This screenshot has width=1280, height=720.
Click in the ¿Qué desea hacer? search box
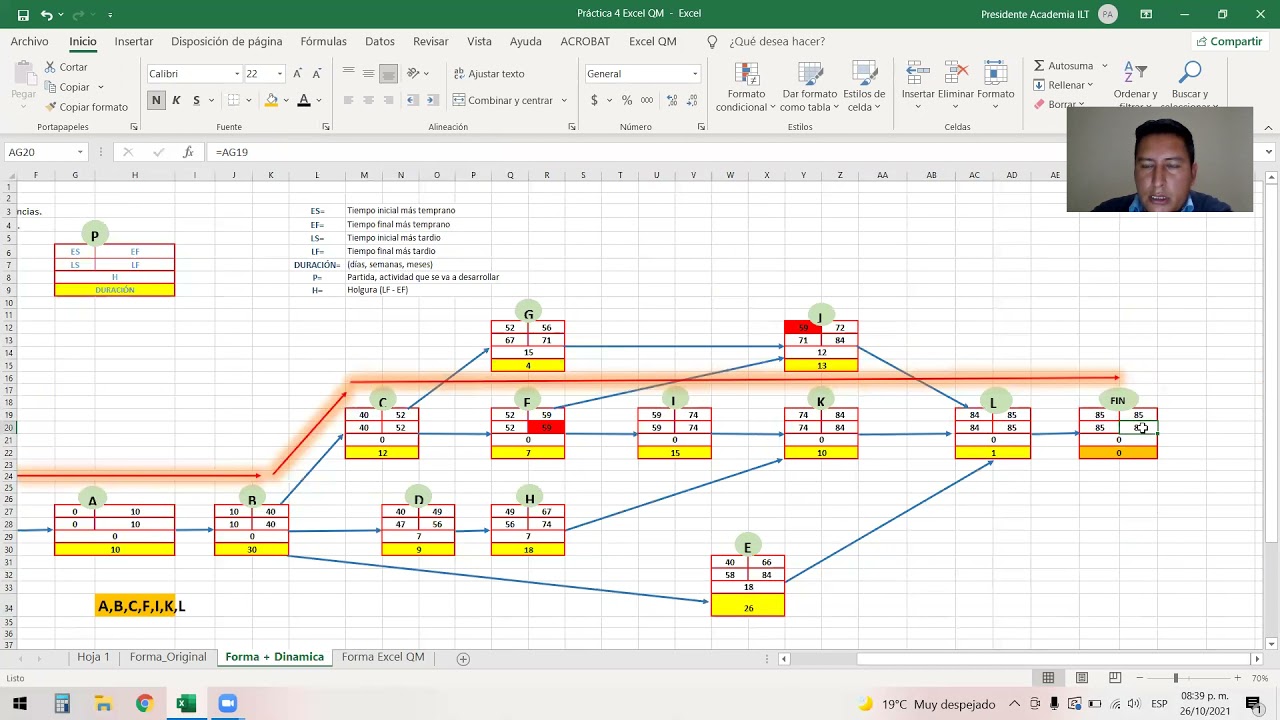click(776, 42)
